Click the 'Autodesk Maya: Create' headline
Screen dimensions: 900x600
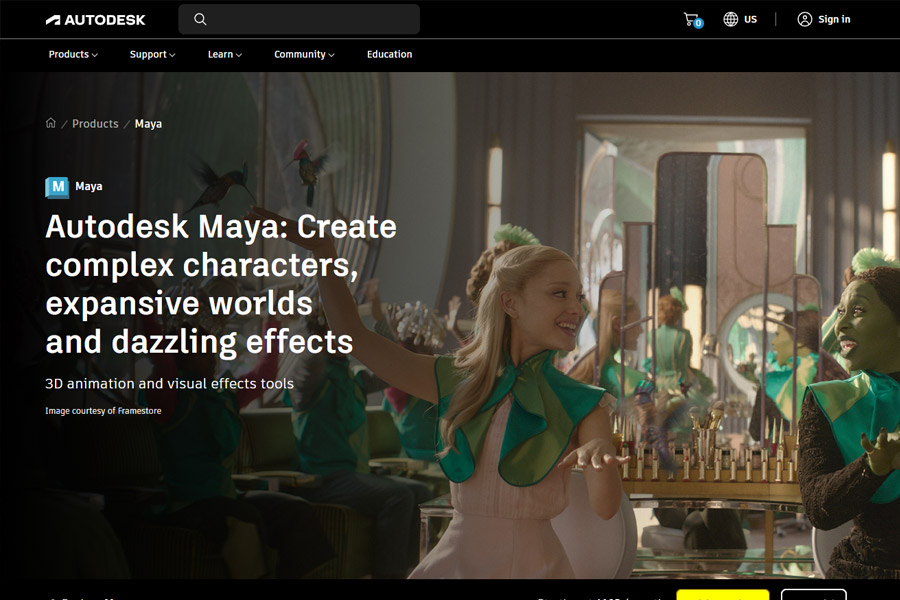[x=221, y=227]
